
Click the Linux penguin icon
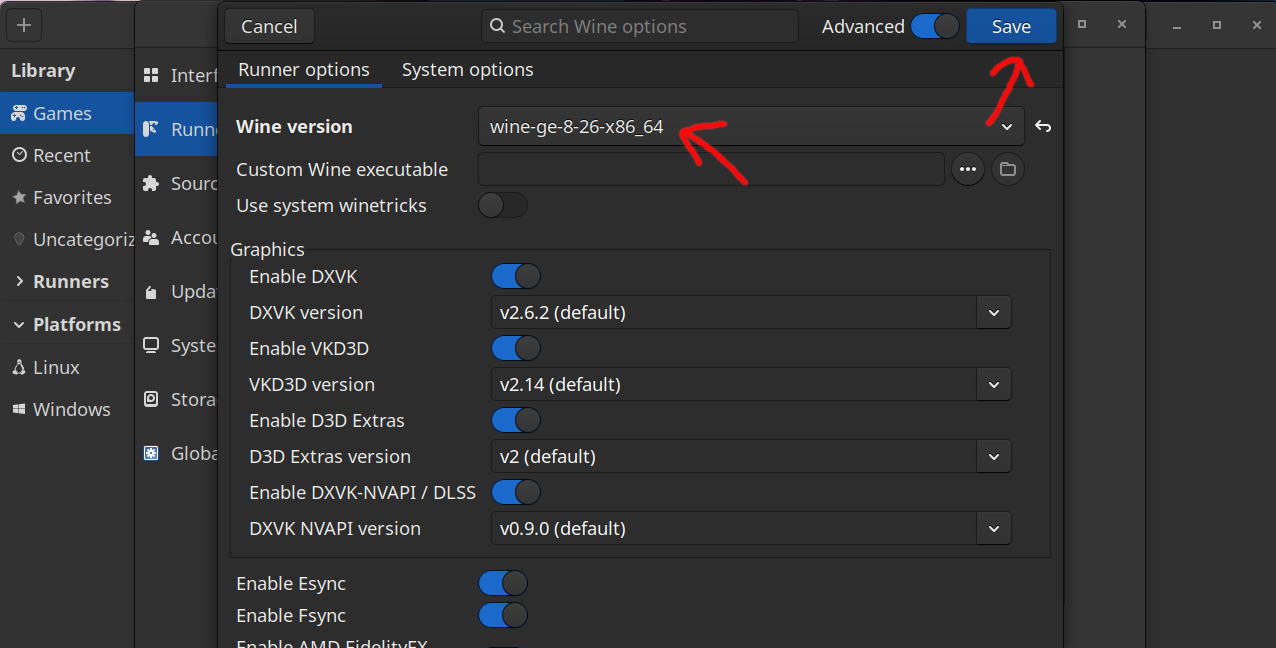pyautogui.click(x=19, y=367)
